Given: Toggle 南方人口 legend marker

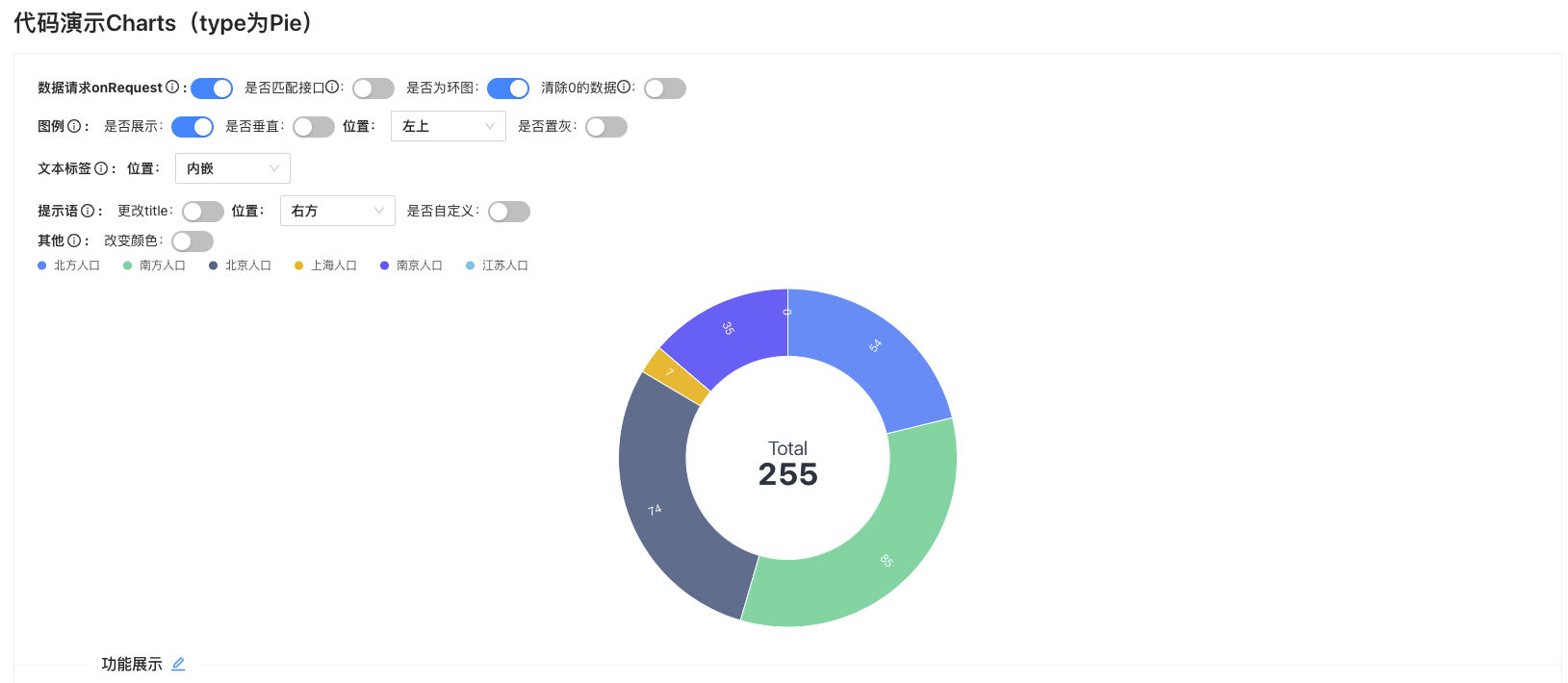Looking at the screenshot, I should tap(127, 266).
